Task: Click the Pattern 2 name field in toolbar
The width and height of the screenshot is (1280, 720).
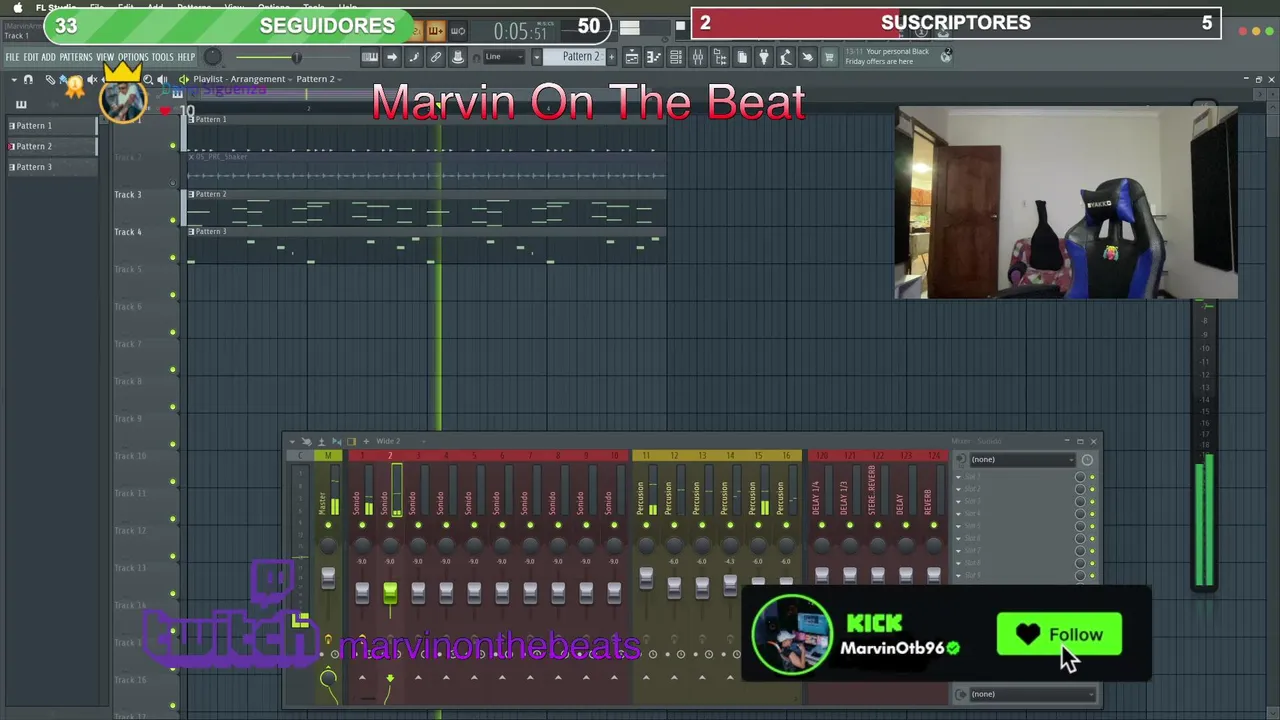Action: click(x=573, y=57)
